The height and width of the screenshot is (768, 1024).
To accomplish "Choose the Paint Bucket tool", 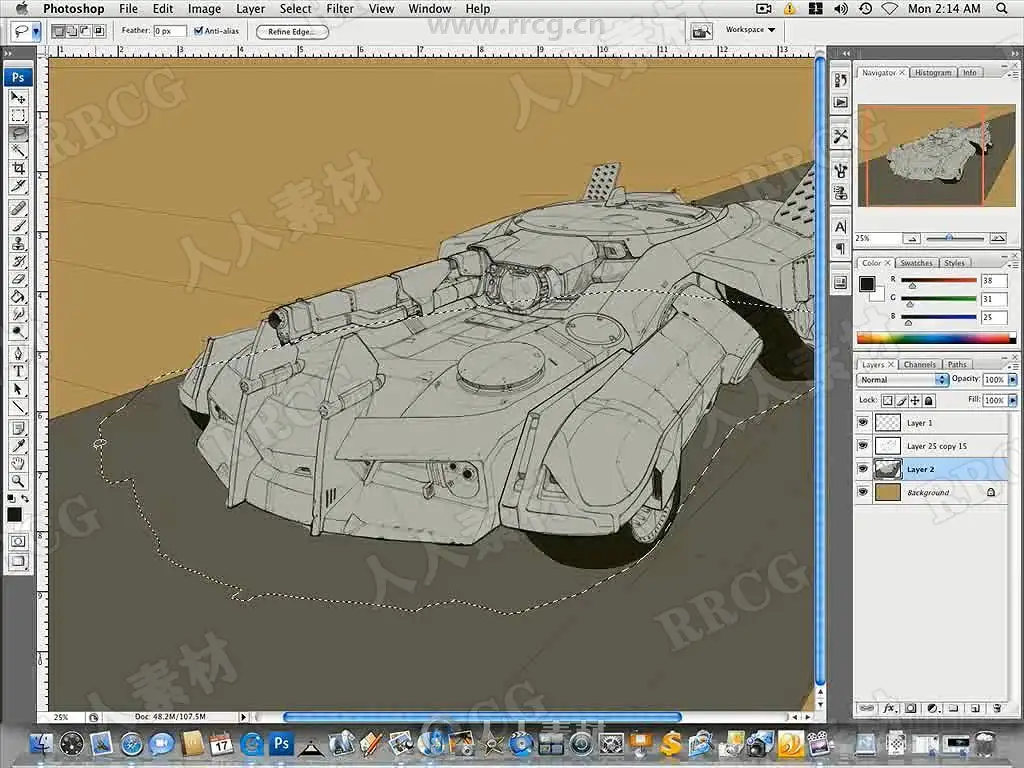I will [18, 297].
